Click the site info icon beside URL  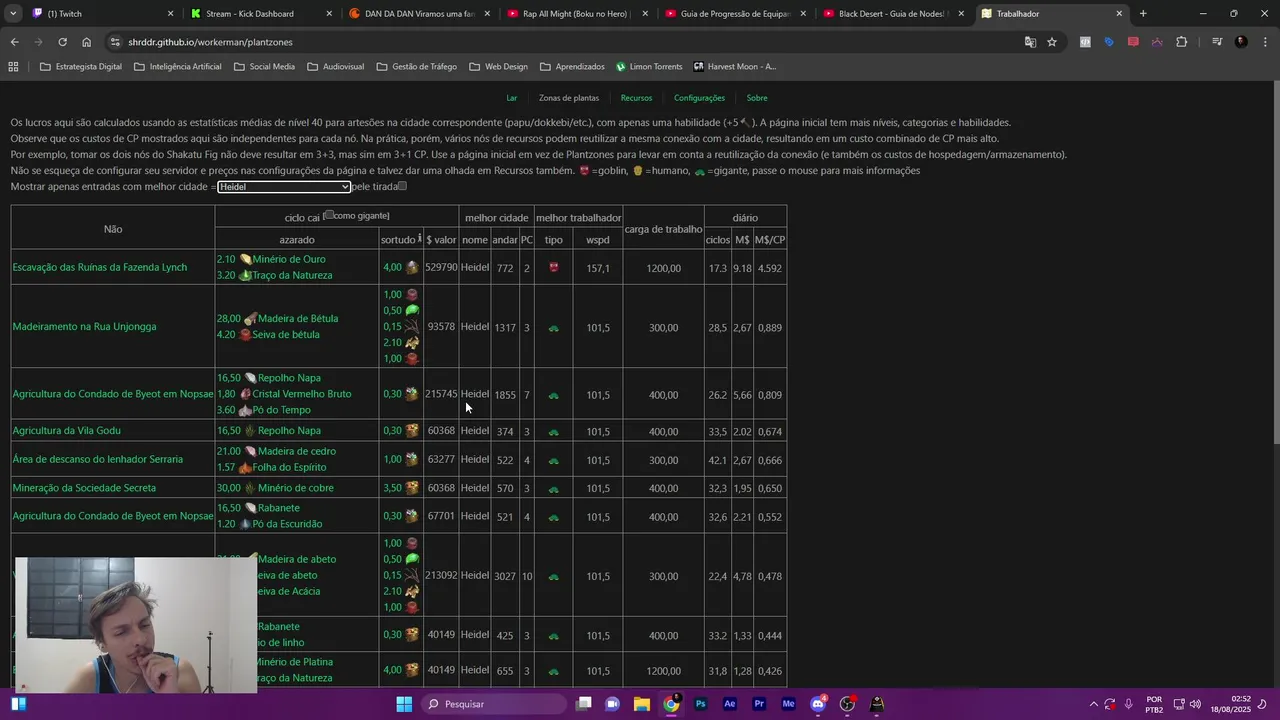point(116,42)
